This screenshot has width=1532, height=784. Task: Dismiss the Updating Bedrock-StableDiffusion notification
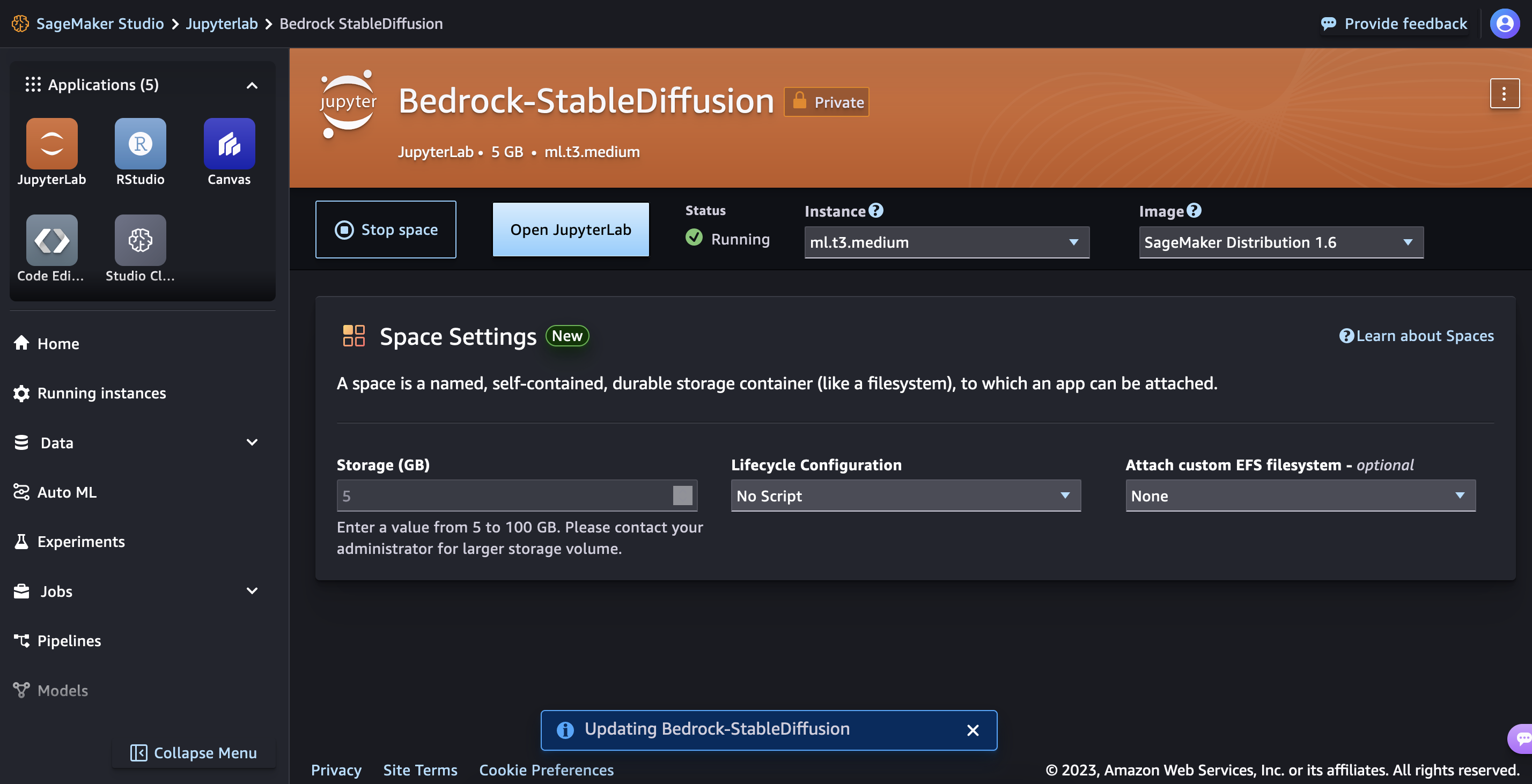click(973, 730)
